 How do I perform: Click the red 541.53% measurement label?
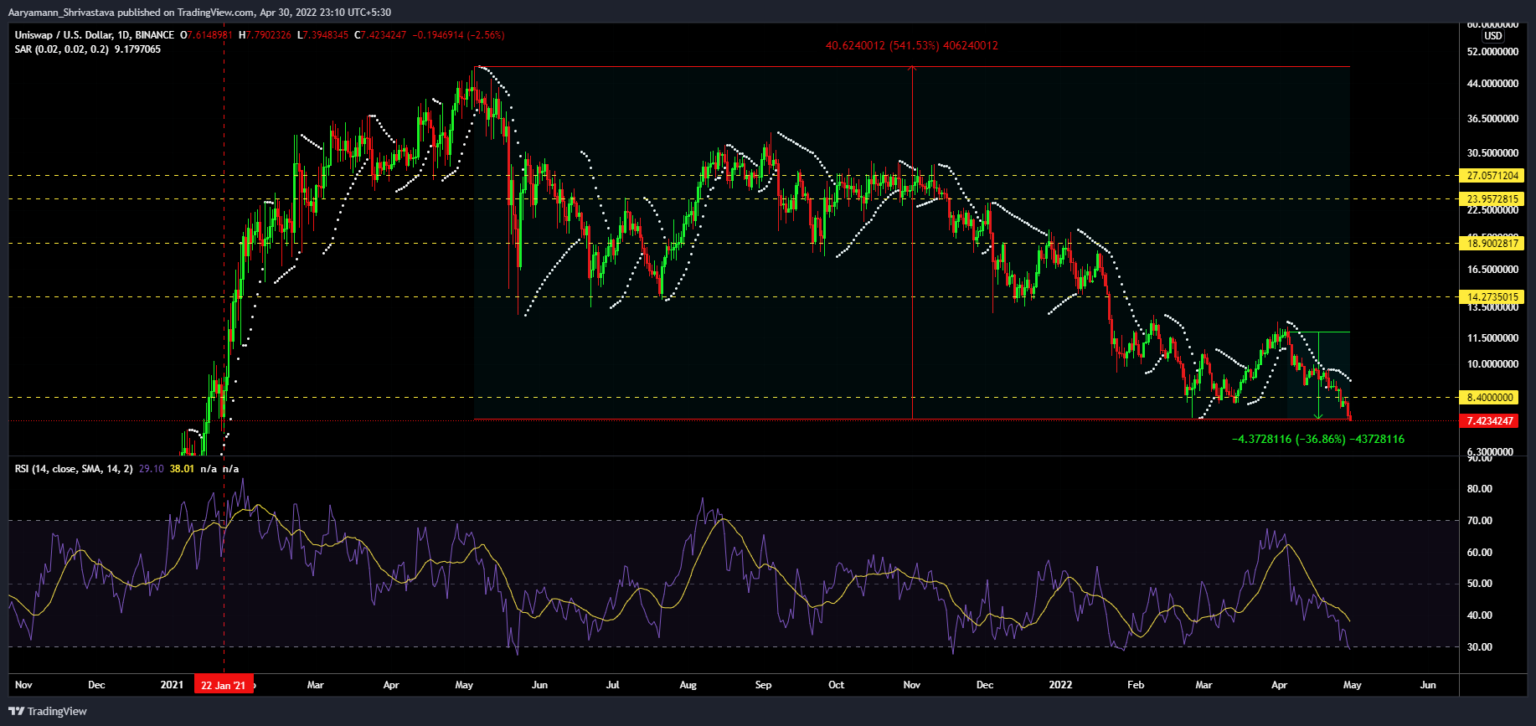tap(912, 46)
